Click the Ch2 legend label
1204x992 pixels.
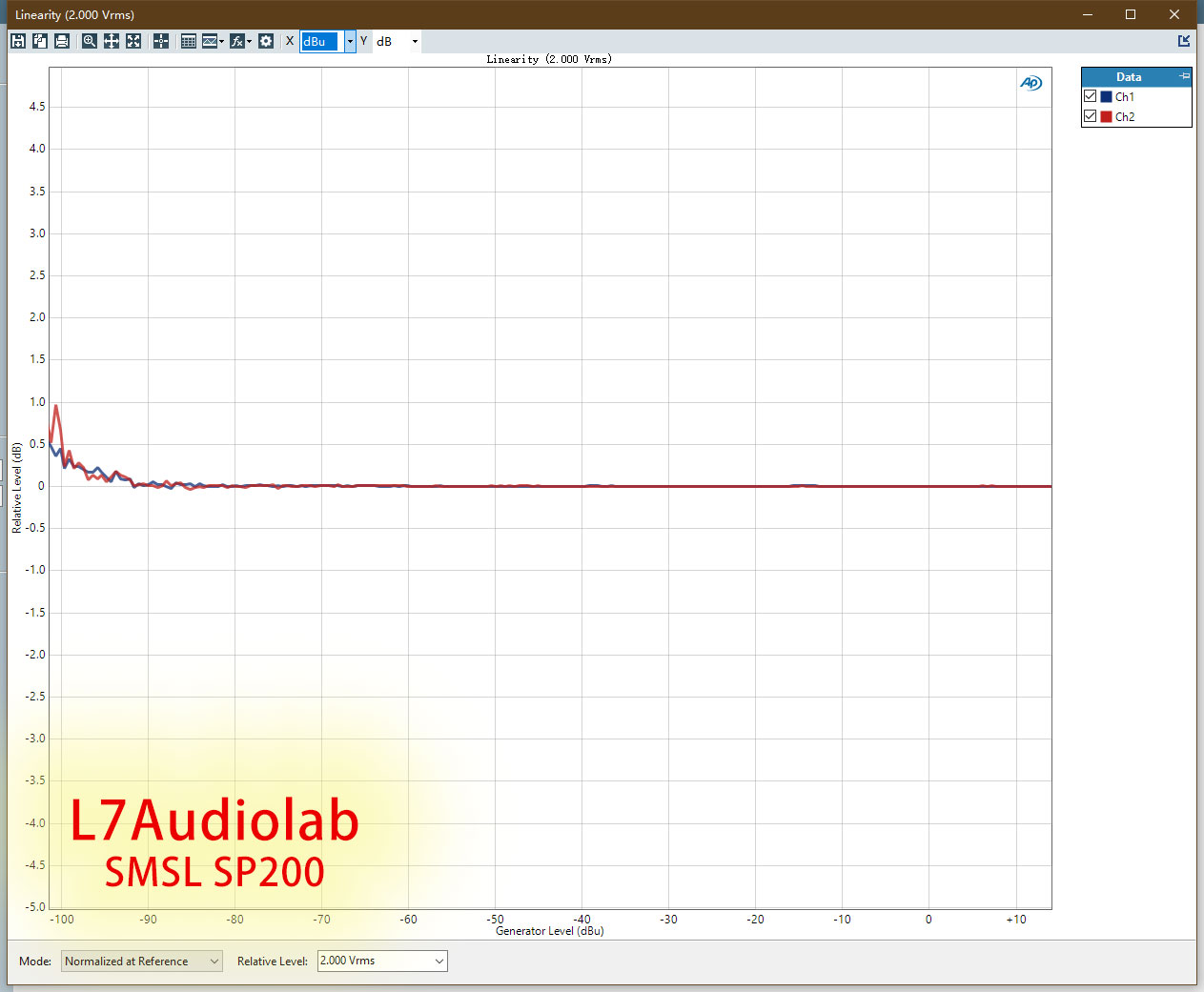click(x=1125, y=116)
